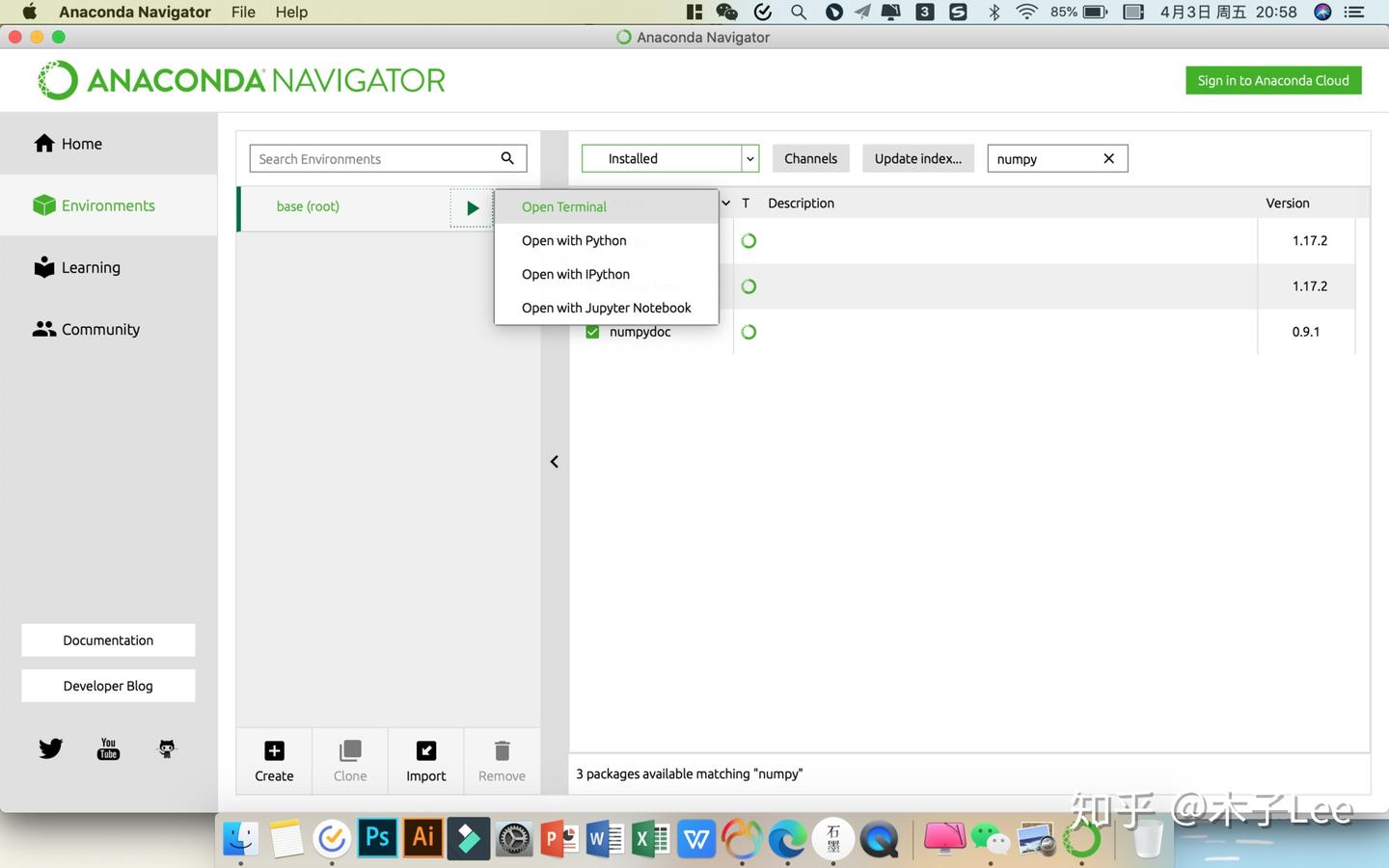
Task: Open Anaconda's GitHub page
Action: [x=166, y=748]
